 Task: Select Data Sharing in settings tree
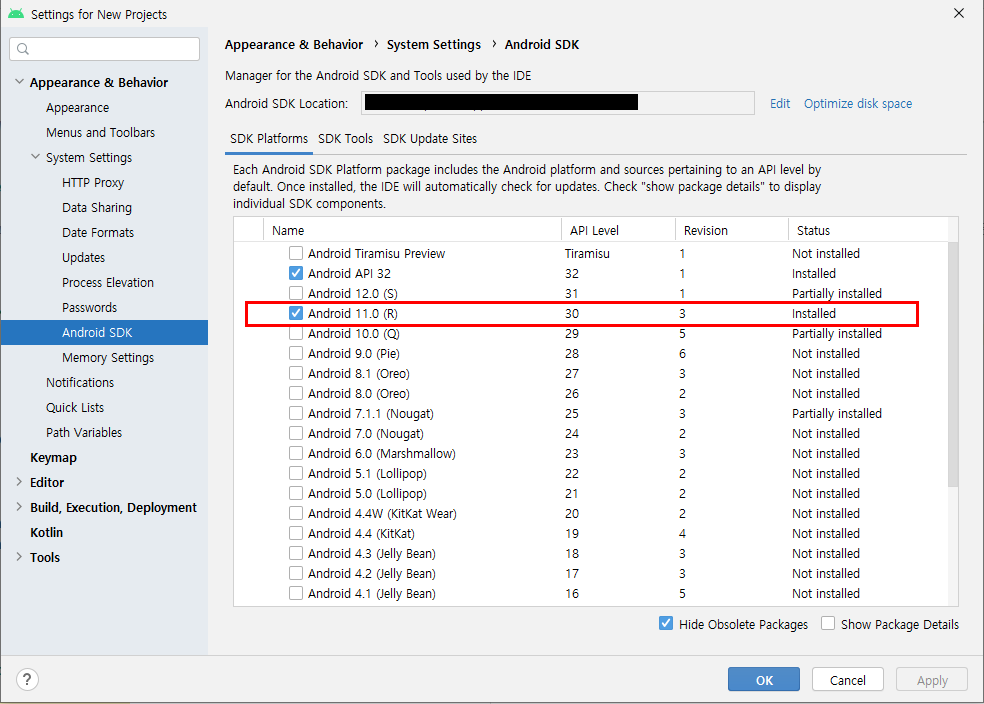pos(97,208)
